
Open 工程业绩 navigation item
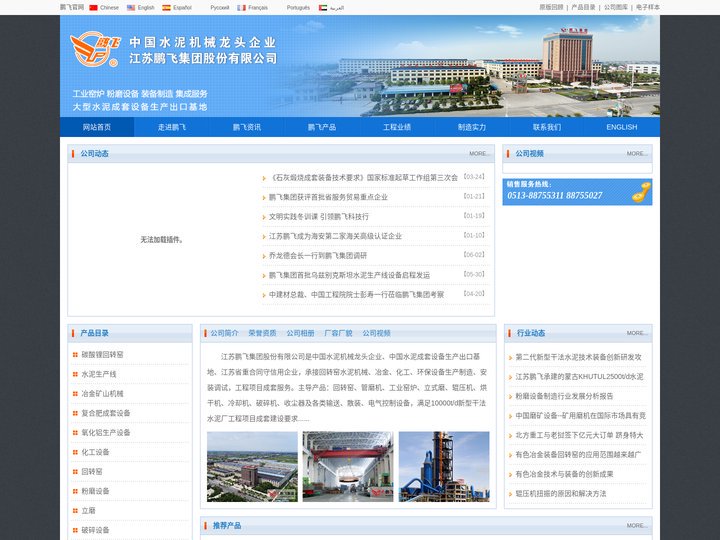point(397,127)
